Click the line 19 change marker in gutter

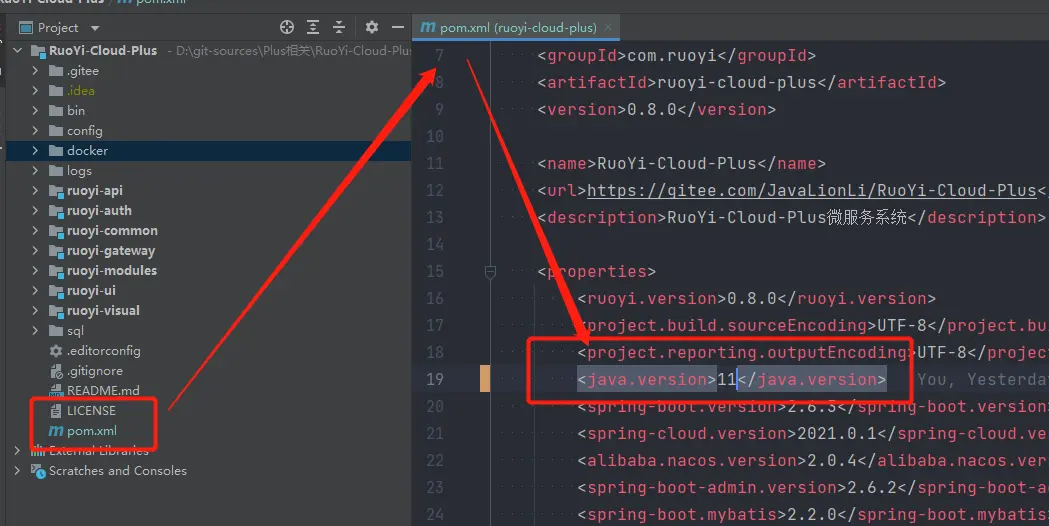485,379
